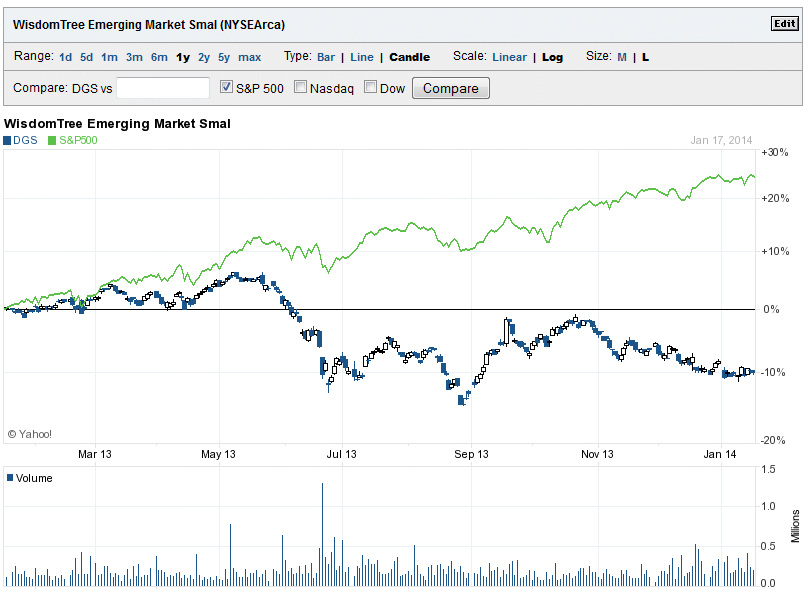Click the Jan 17, 2014 date label
808x599 pixels.
tap(721, 140)
